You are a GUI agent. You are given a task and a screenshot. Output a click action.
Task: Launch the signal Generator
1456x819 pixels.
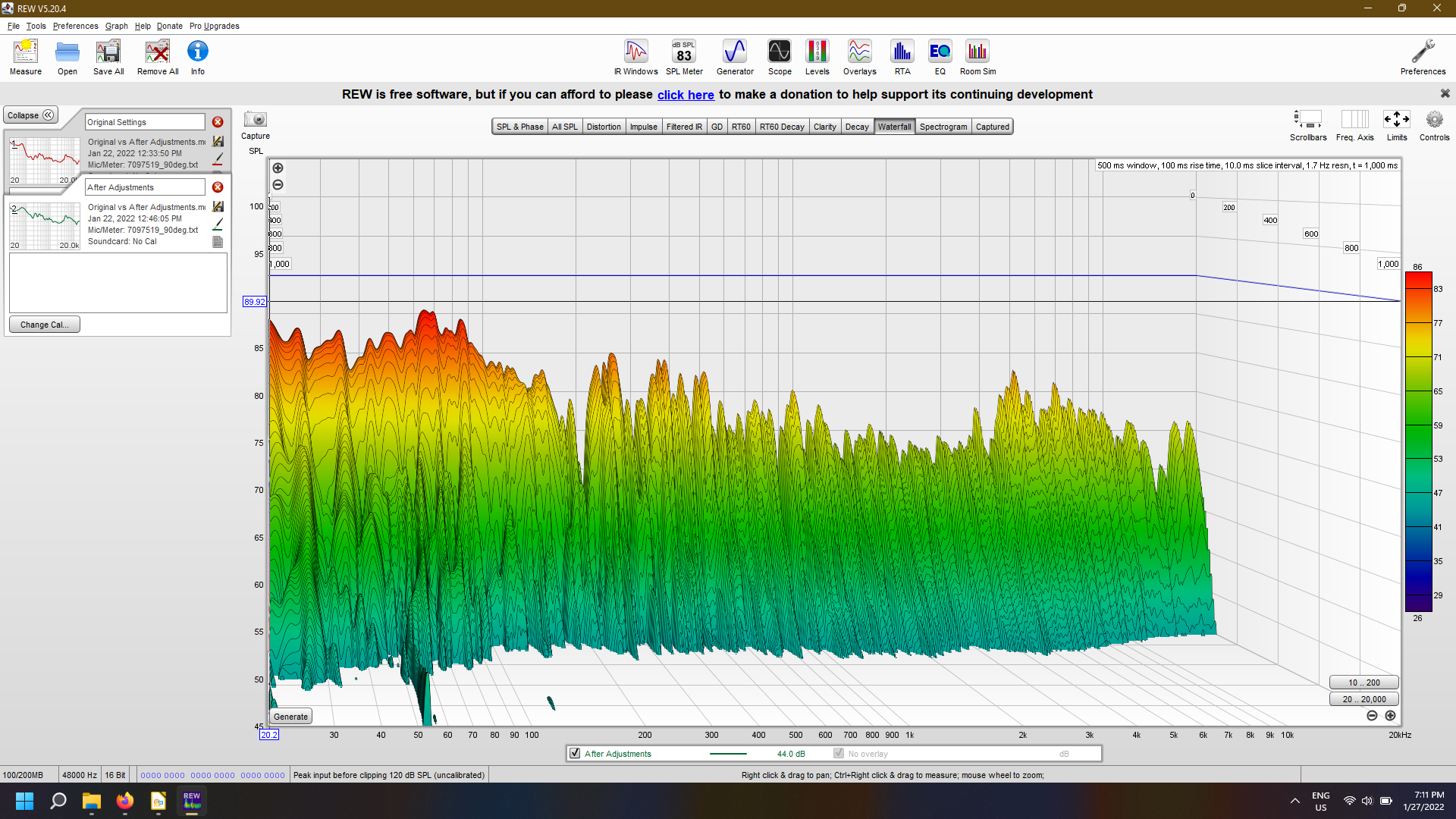click(x=735, y=58)
